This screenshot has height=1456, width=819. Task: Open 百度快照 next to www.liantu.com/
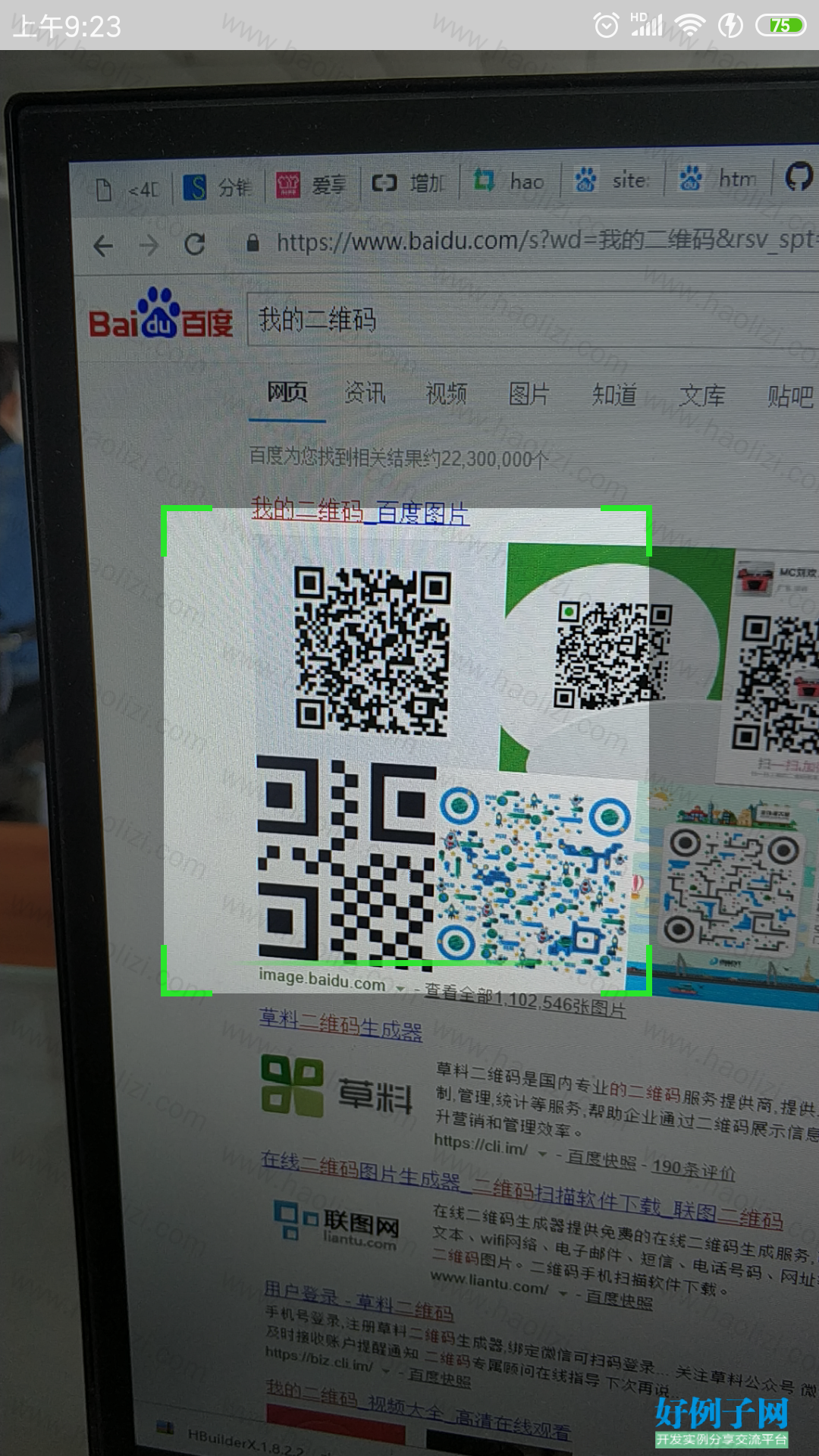click(619, 1299)
